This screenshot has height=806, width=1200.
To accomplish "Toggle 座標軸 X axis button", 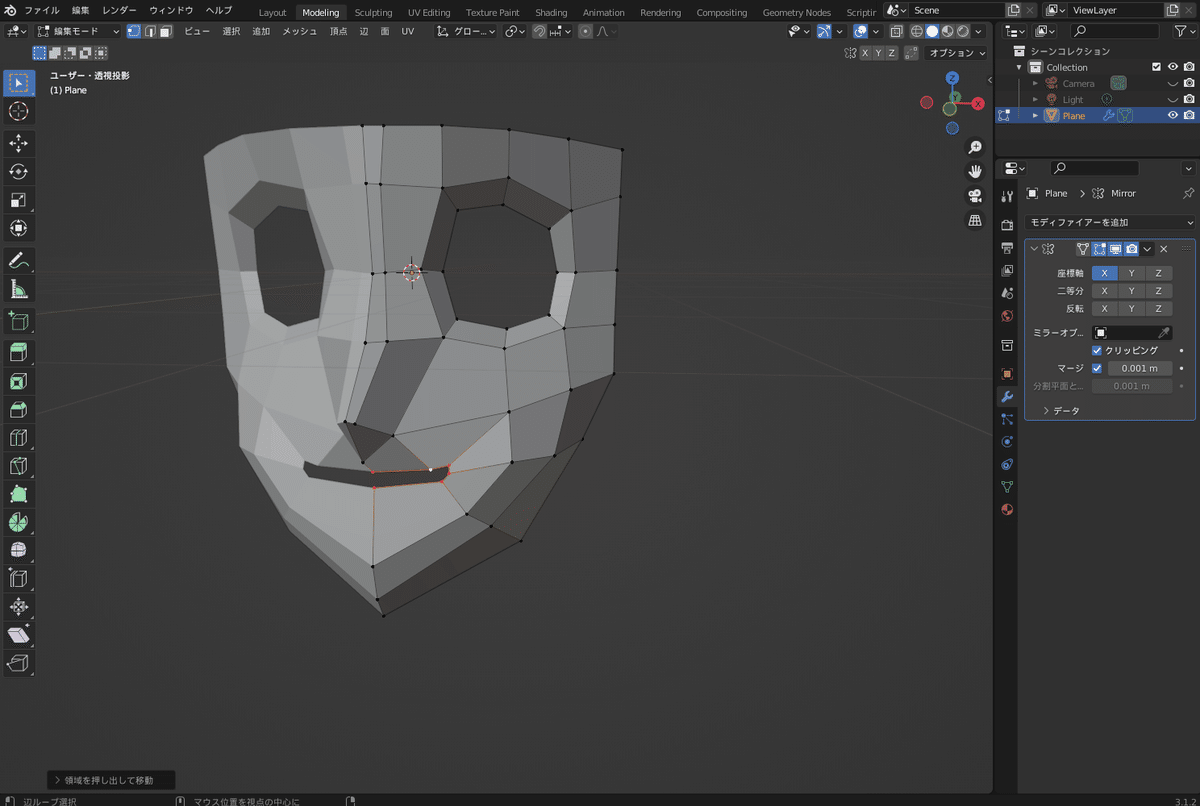I will pyautogui.click(x=1104, y=273).
